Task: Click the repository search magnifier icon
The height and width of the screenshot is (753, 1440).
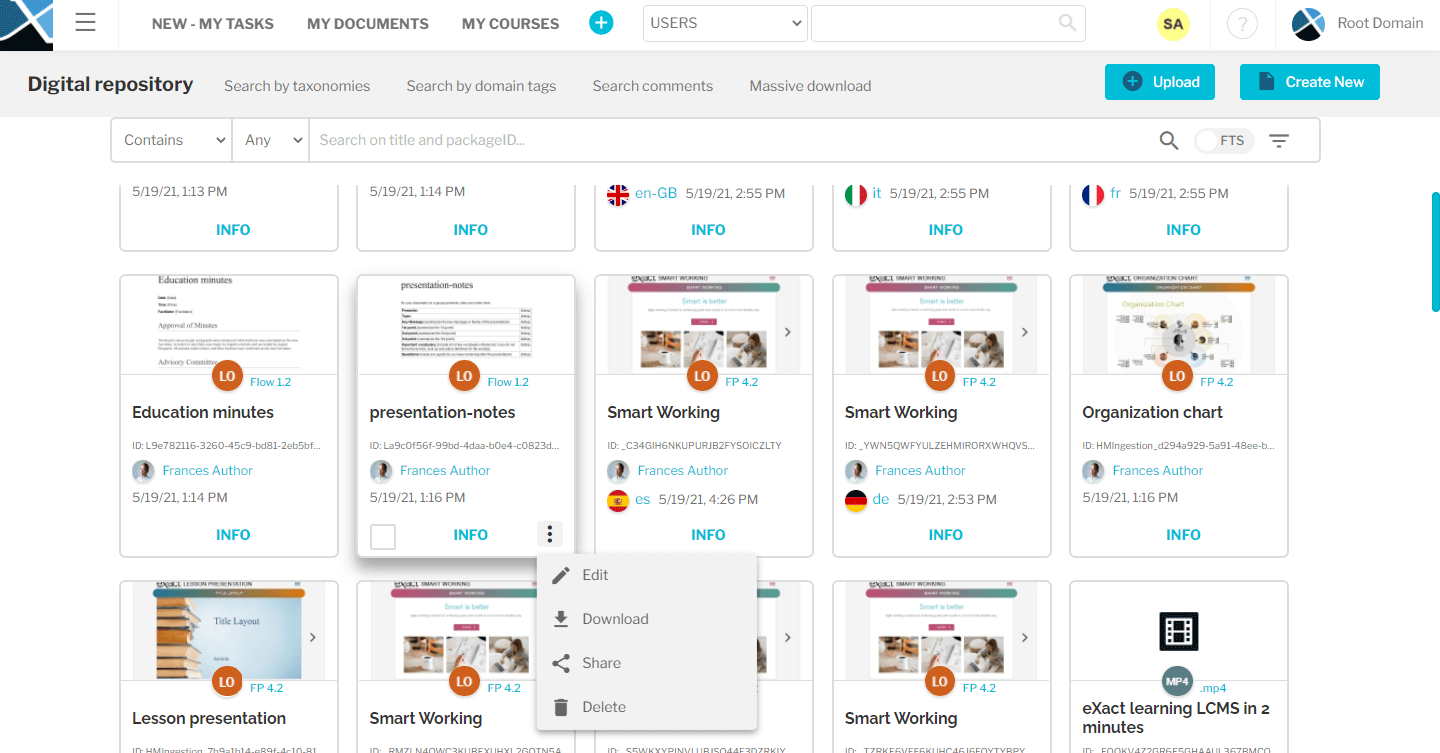Action: (1169, 141)
